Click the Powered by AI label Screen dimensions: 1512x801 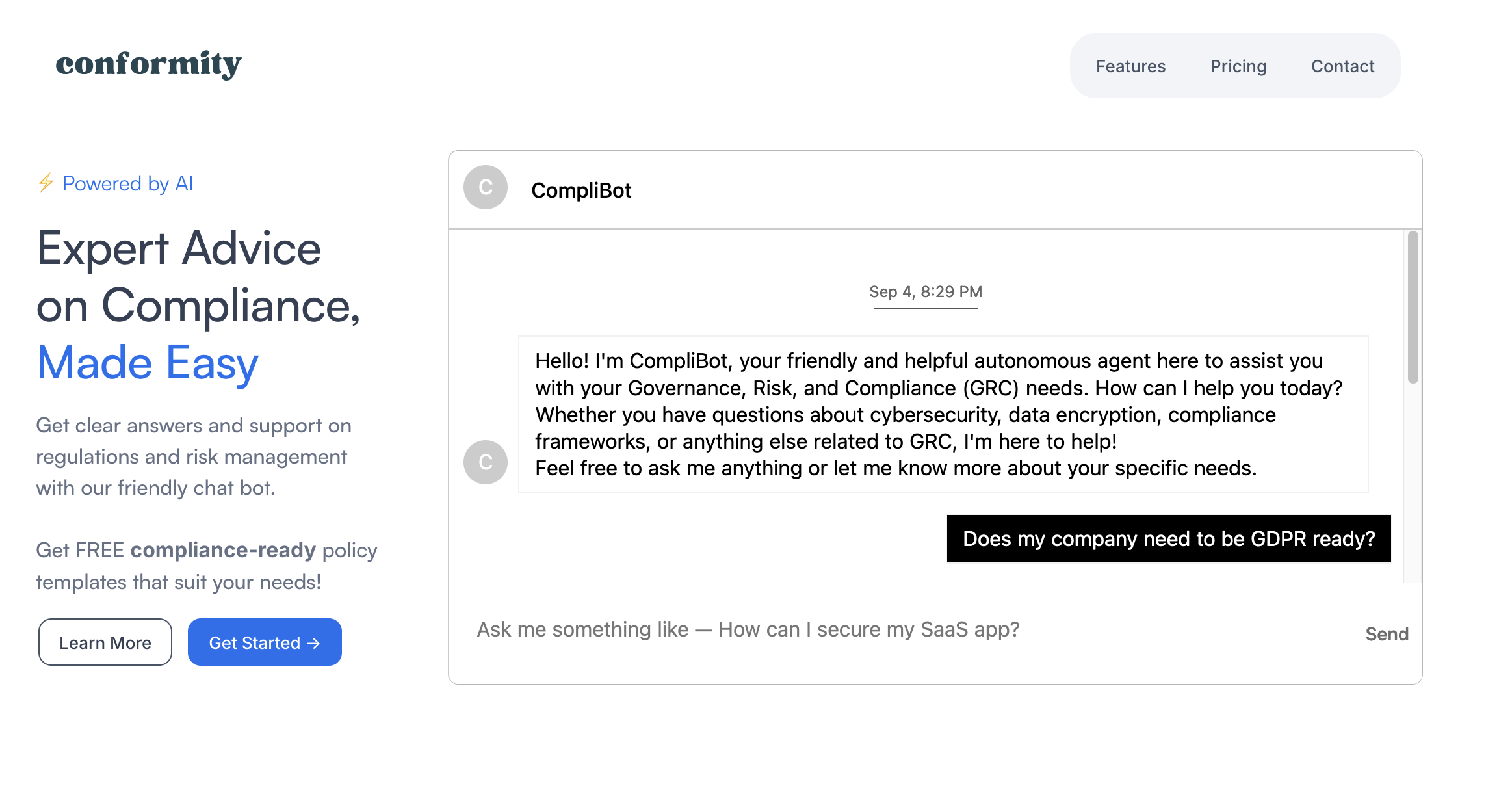pyautogui.click(x=127, y=184)
